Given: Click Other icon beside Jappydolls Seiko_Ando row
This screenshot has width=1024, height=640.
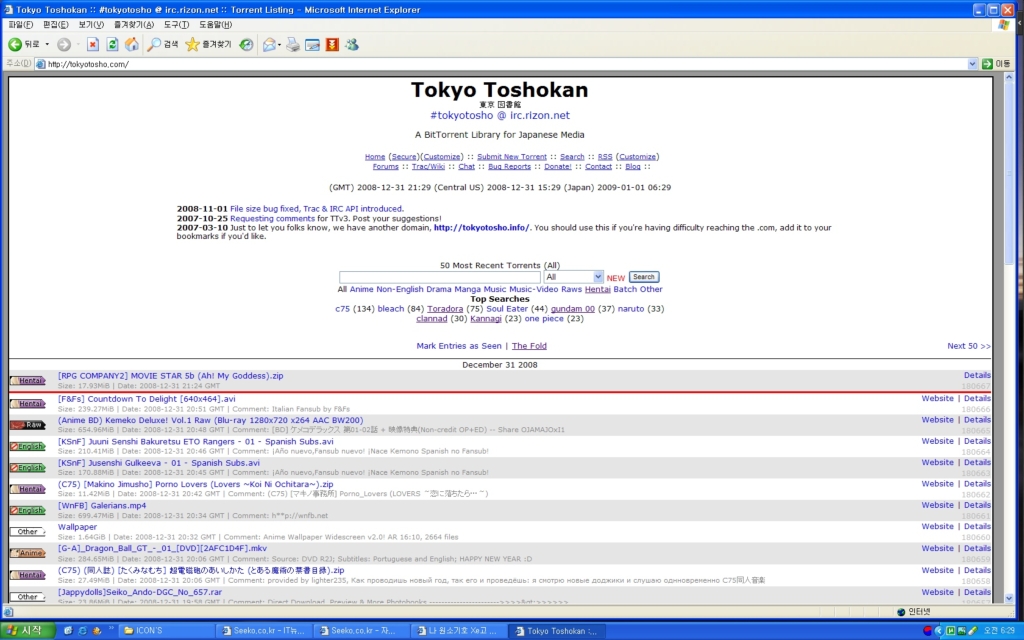Looking at the screenshot, I should 28,597.
